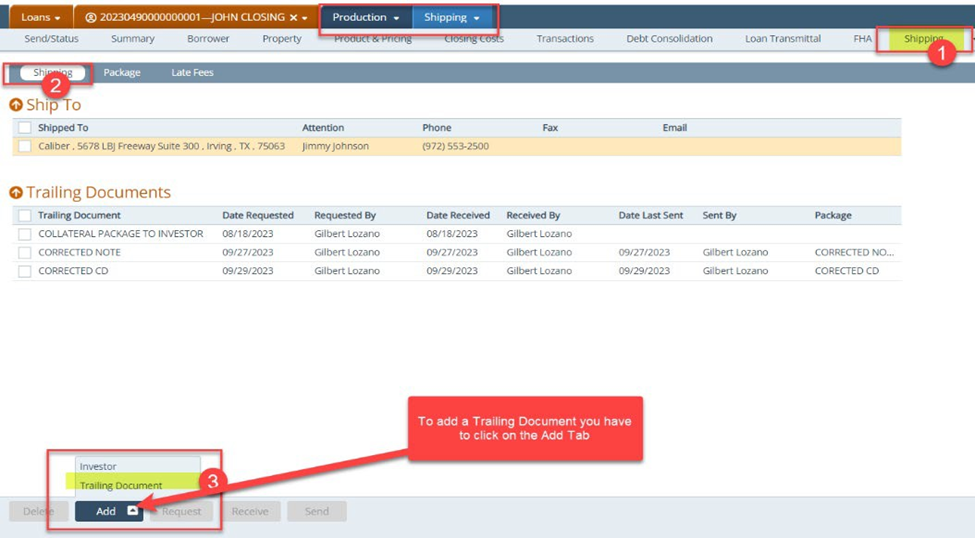975x538 pixels.
Task: Go to the Loan Transmittal tab
Action: [x=783, y=39]
